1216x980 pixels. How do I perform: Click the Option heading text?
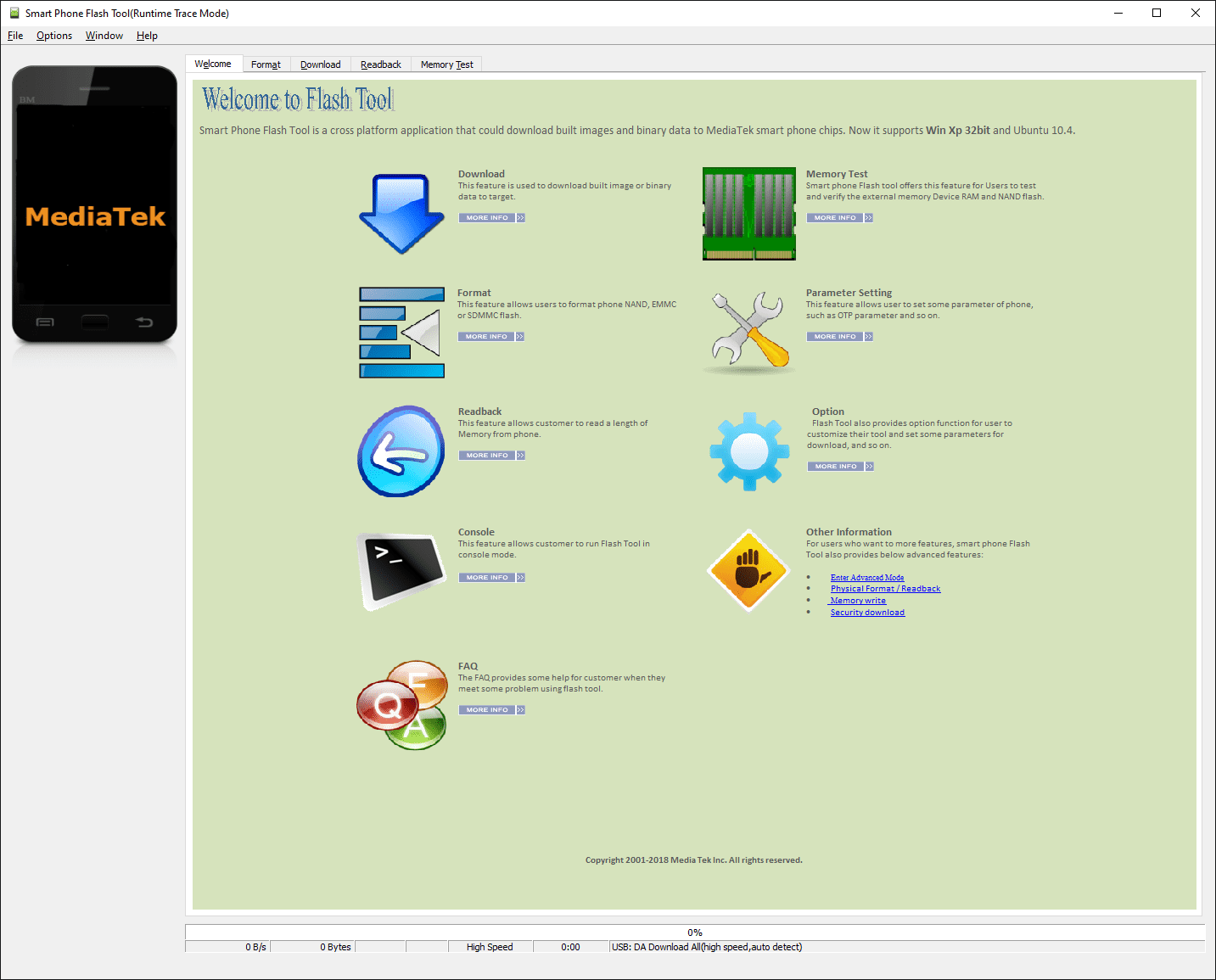coord(828,412)
